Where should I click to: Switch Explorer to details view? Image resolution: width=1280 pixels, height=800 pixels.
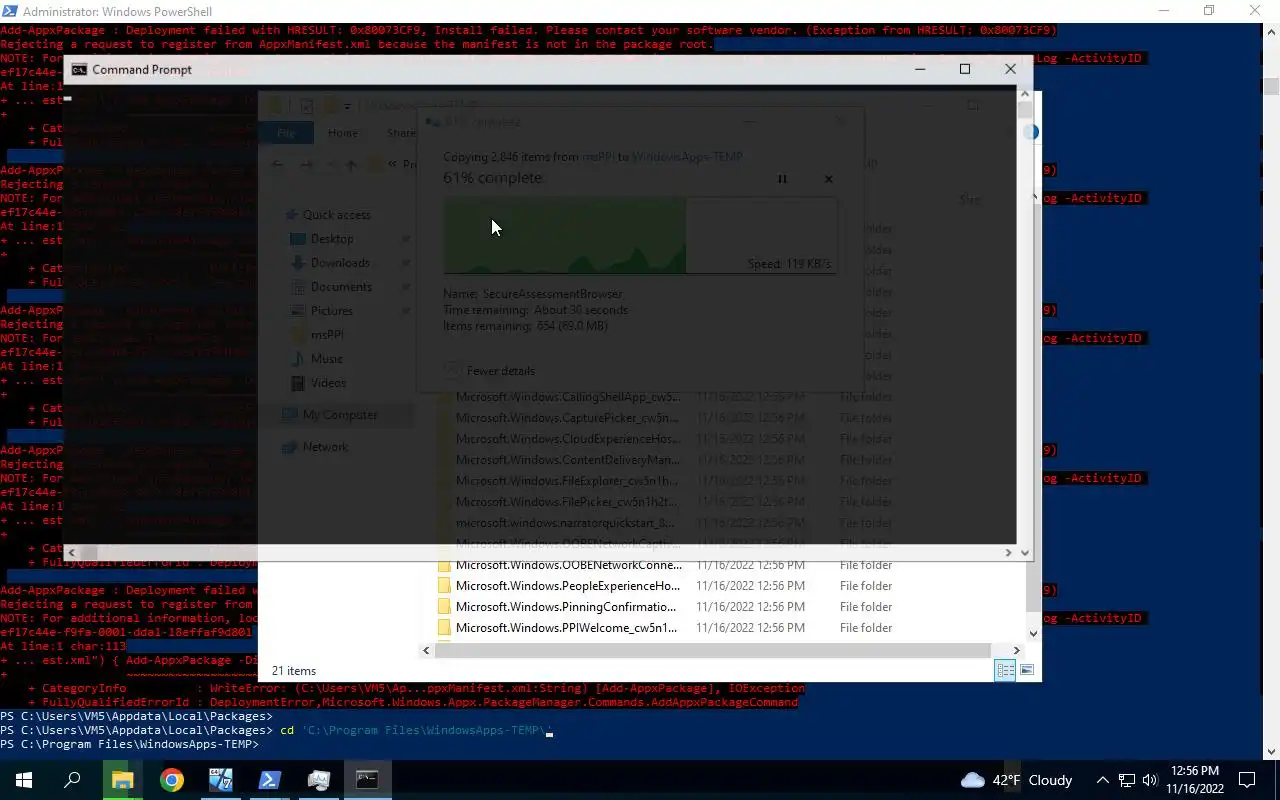pos(1005,670)
